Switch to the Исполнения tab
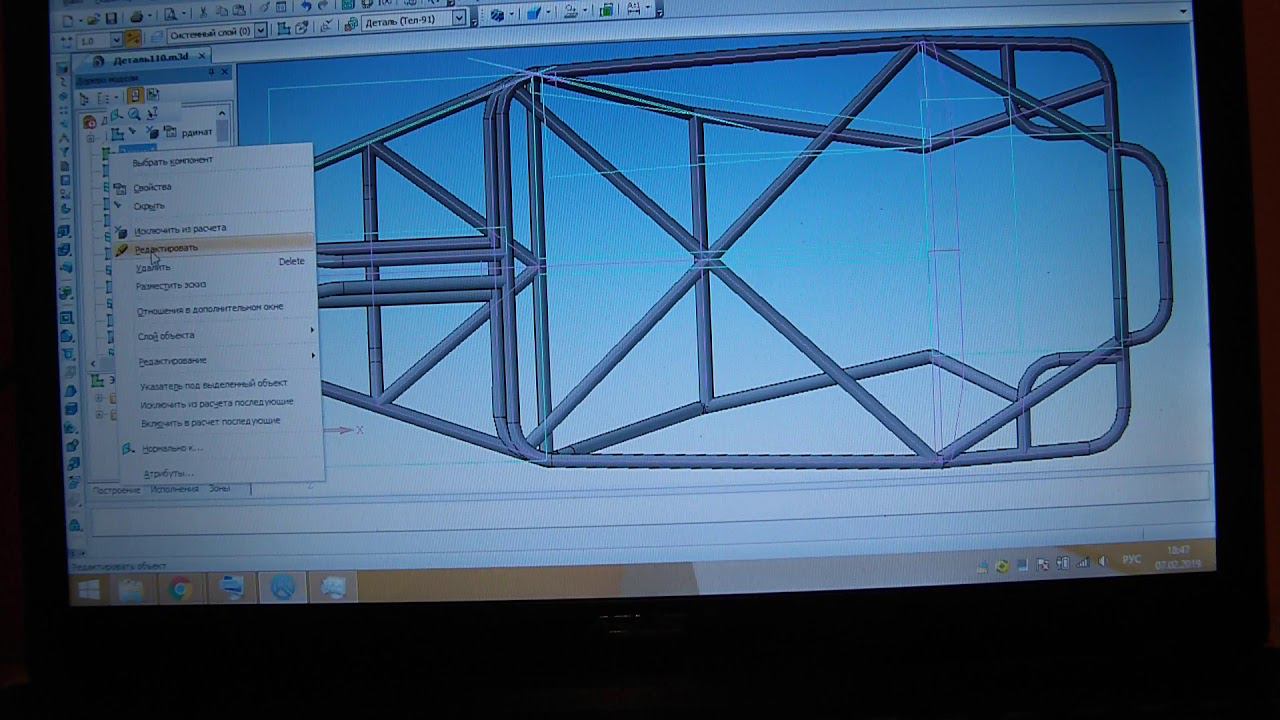The image size is (1280, 720). [176, 489]
